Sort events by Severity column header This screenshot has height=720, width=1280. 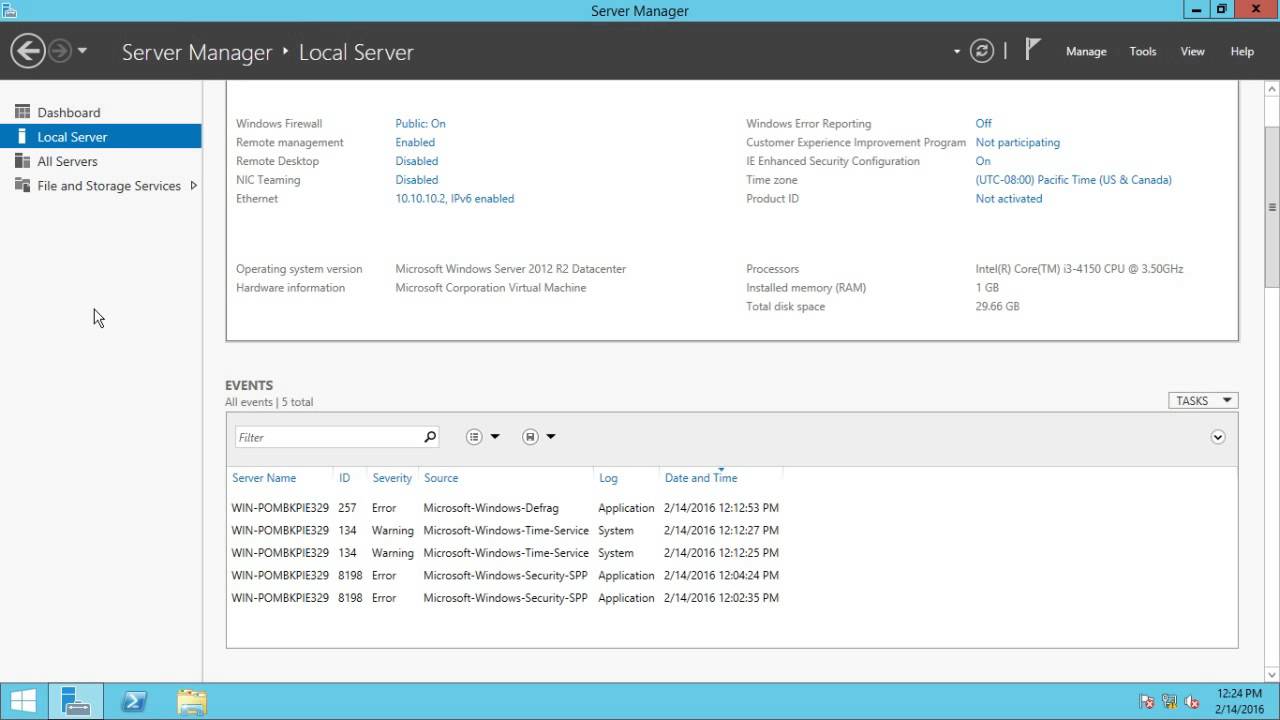point(392,478)
